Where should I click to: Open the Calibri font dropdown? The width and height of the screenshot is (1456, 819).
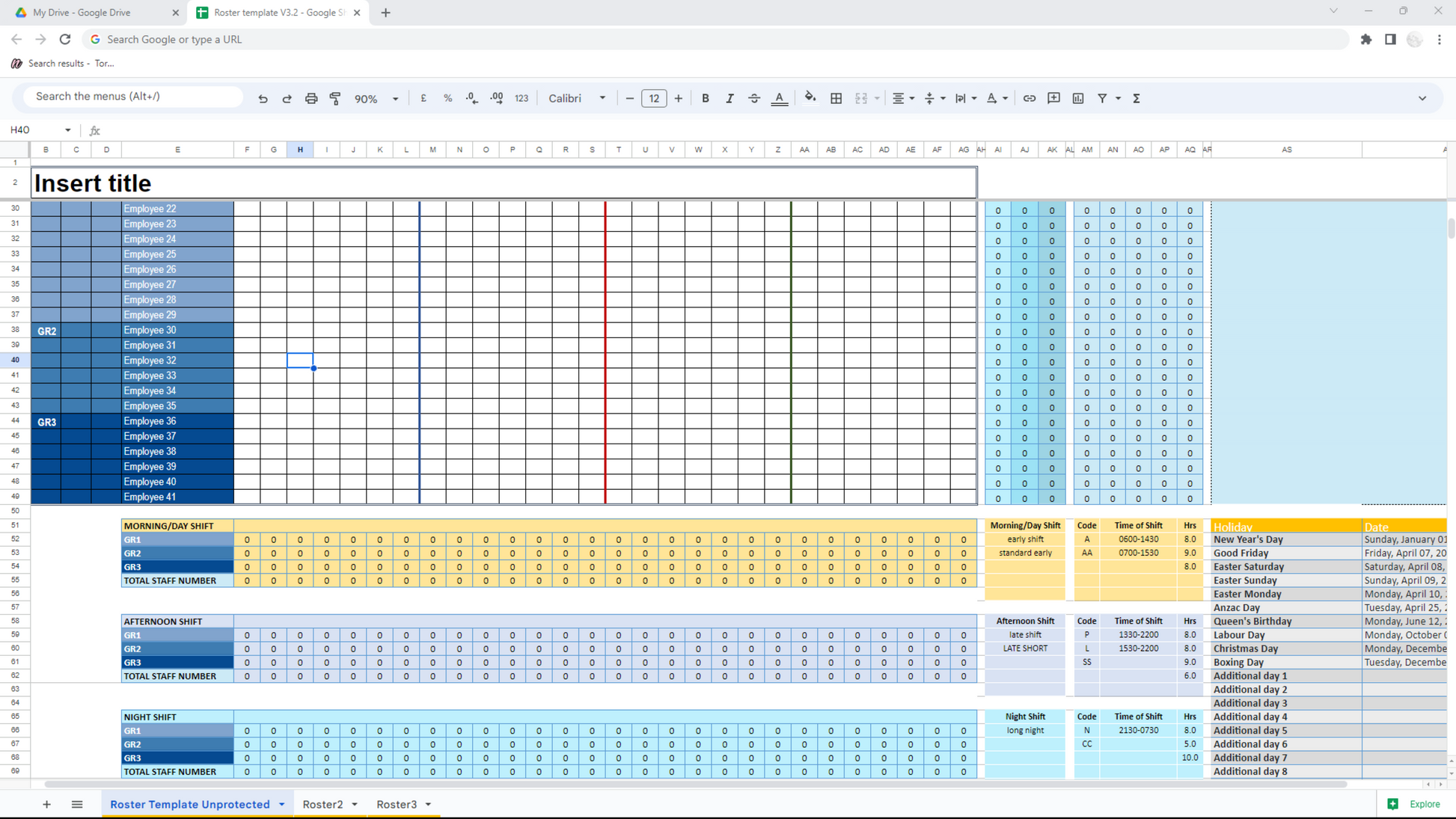point(577,99)
